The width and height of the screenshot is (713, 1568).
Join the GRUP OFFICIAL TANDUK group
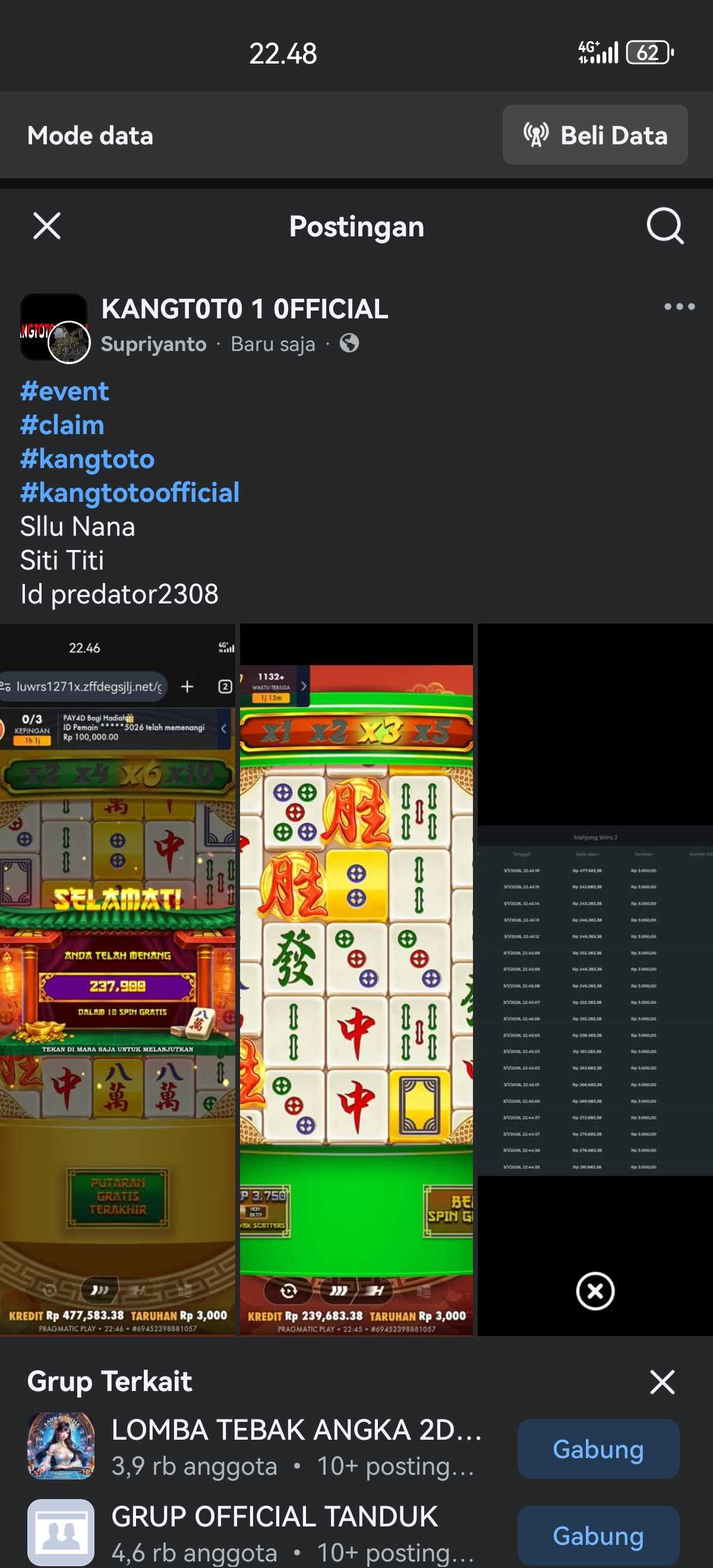[598, 1535]
